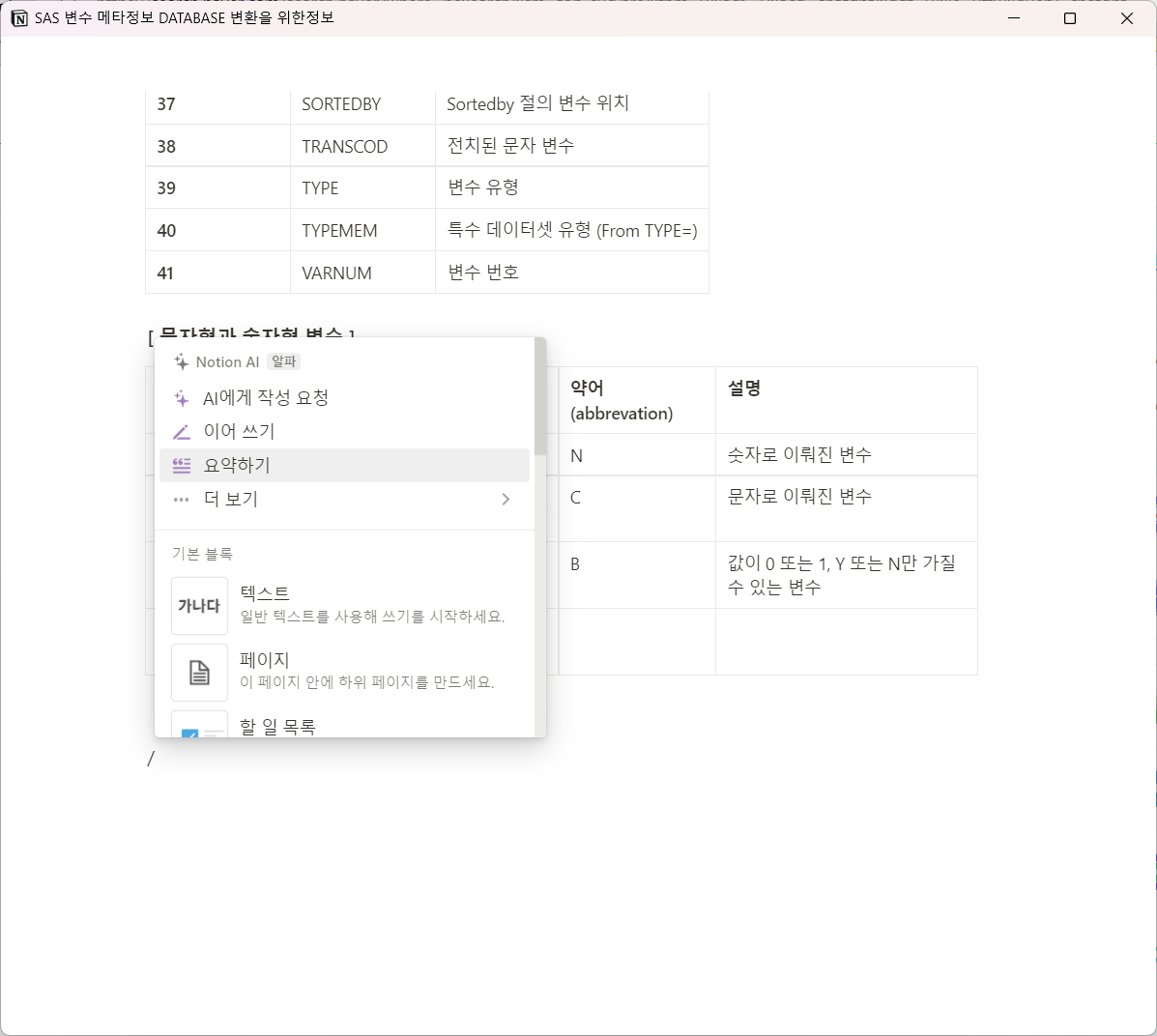The image size is (1157, 1036).
Task: Click the to-do list checkbox block icon
Action: 199,724
